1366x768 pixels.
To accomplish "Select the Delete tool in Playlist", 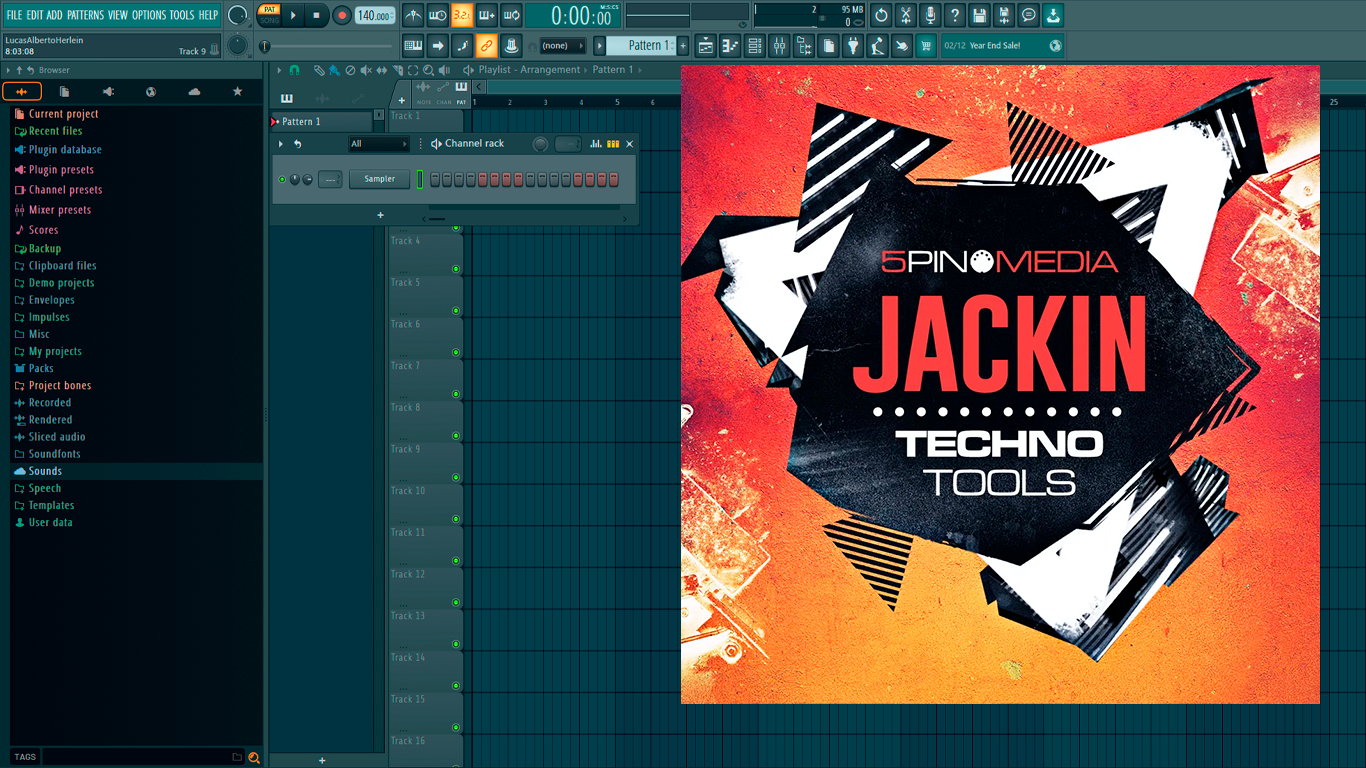I will pyautogui.click(x=350, y=70).
